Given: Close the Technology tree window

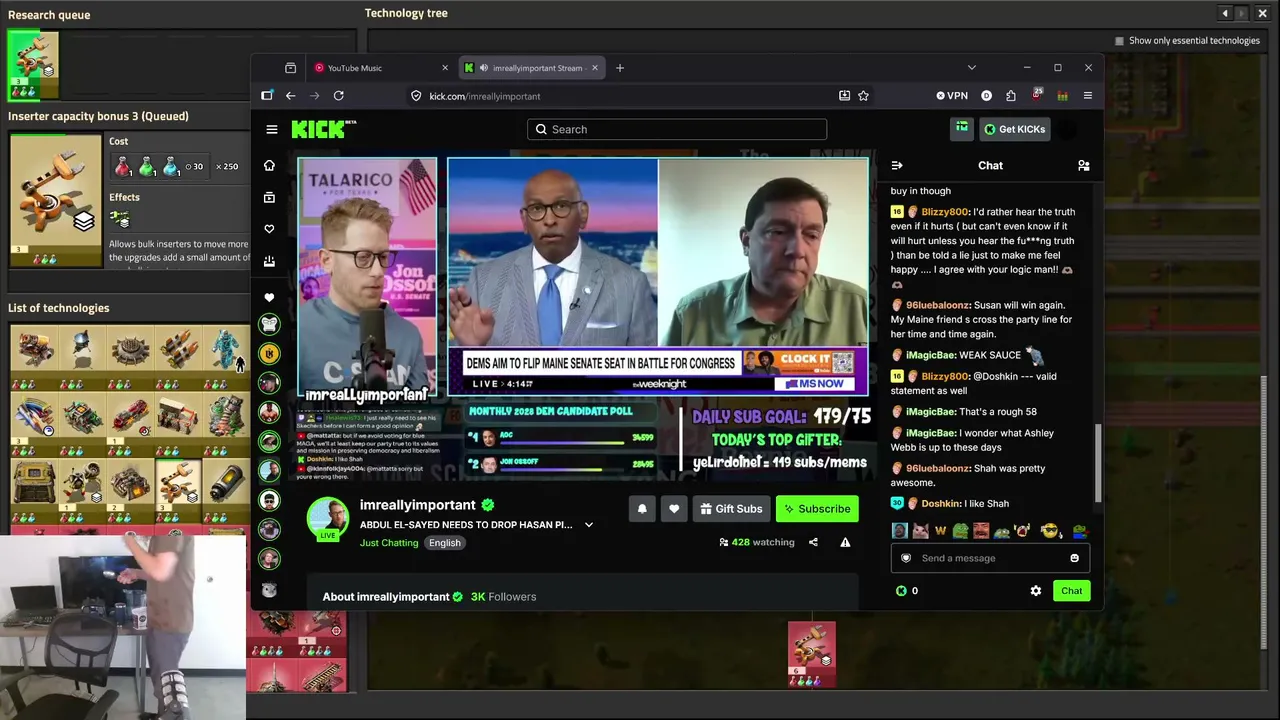Looking at the screenshot, I should pyautogui.click(x=1262, y=13).
